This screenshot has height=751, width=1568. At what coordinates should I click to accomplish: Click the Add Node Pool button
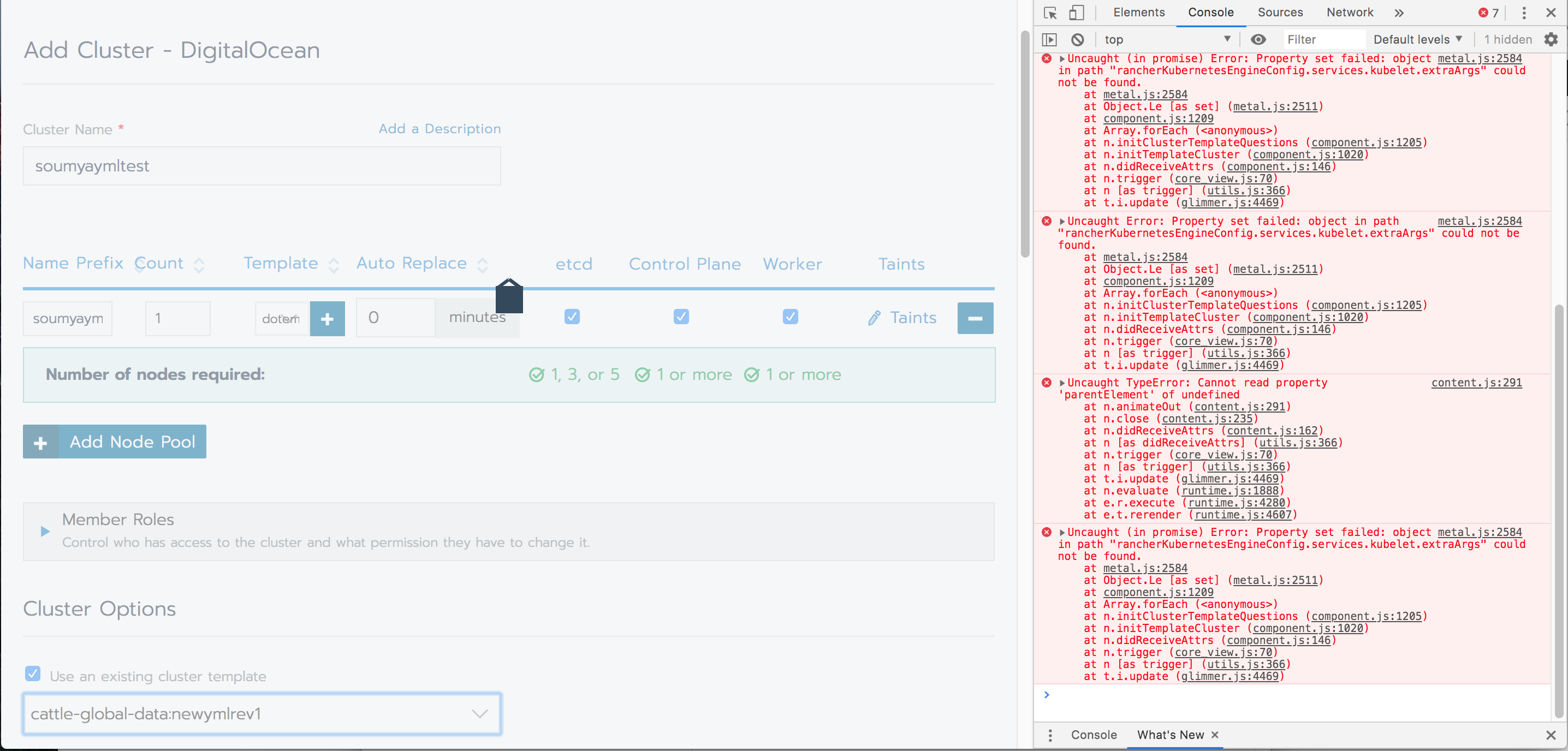point(115,442)
